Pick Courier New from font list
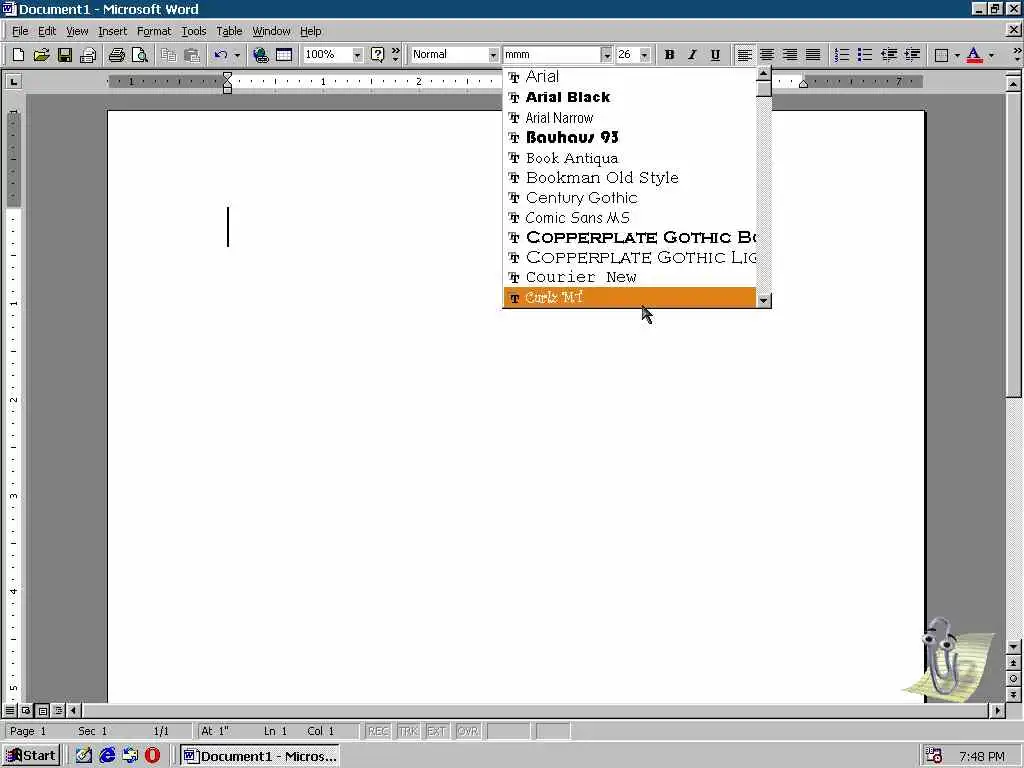This screenshot has width=1024, height=768. [630, 277]
